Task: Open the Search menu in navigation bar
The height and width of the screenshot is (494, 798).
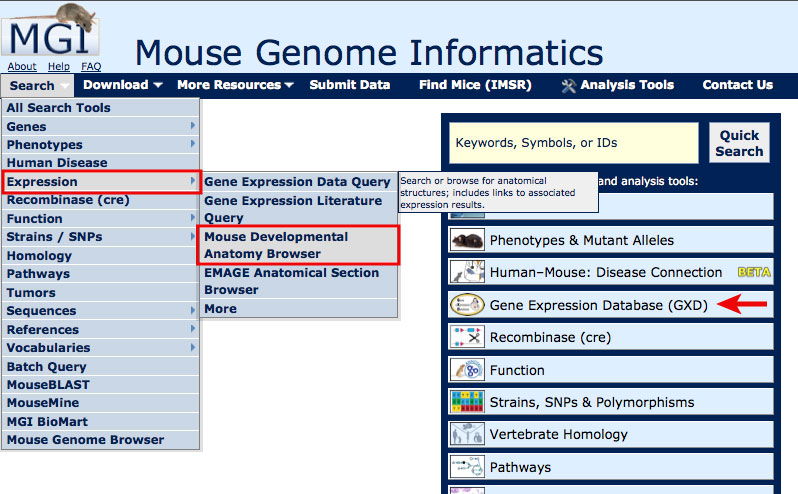Action: 38,85
